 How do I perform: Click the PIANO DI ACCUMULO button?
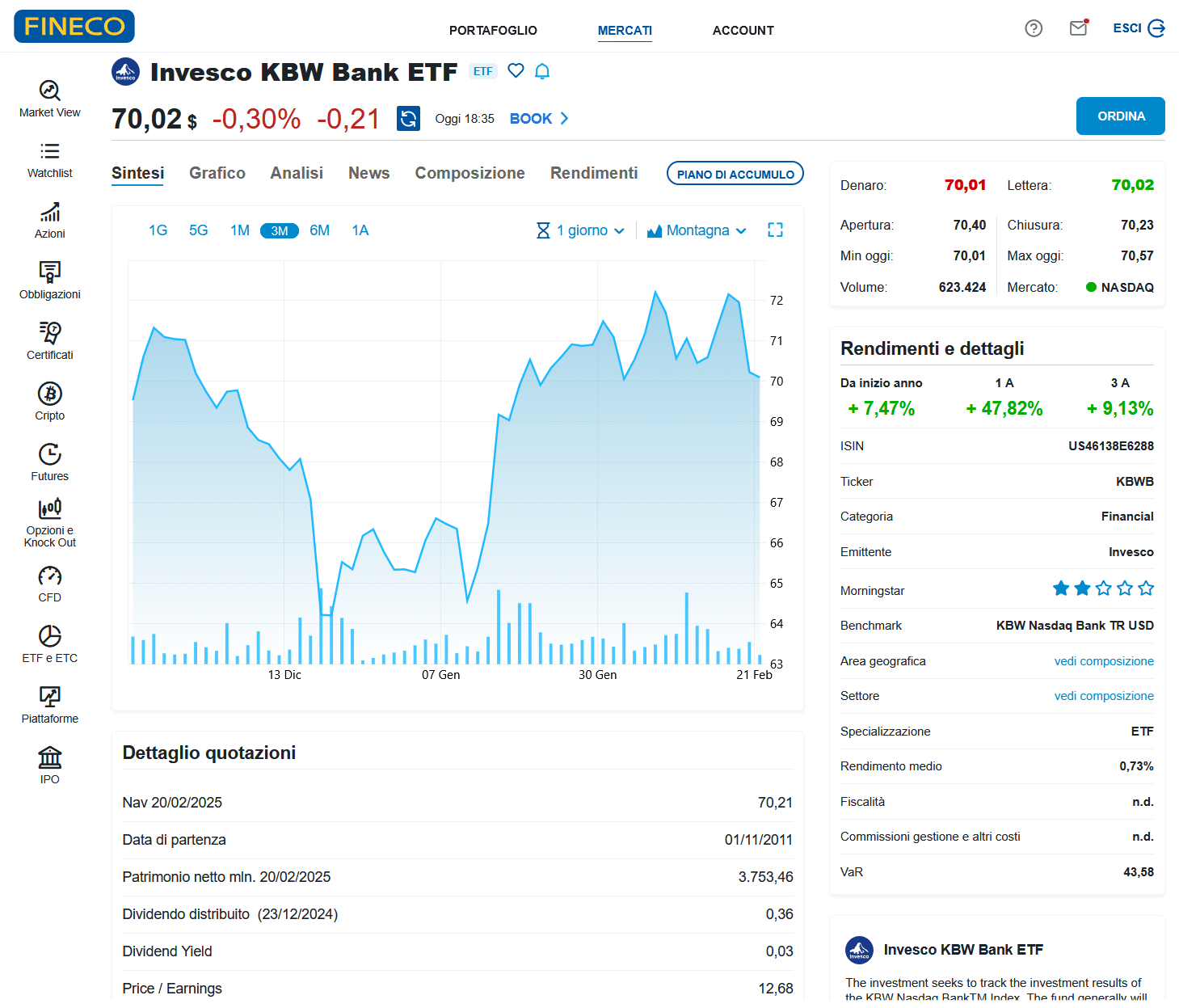(x=735, y=174)
